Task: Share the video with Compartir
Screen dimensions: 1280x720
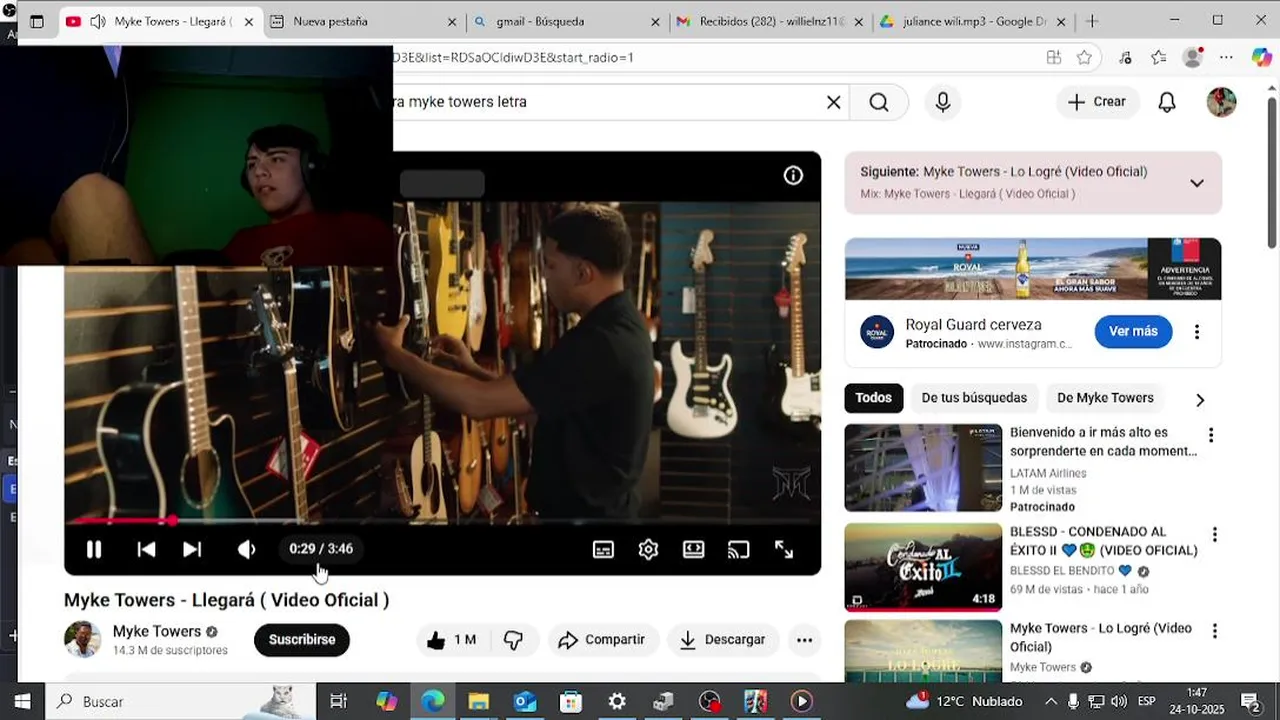Action: (x=602, y=640)
